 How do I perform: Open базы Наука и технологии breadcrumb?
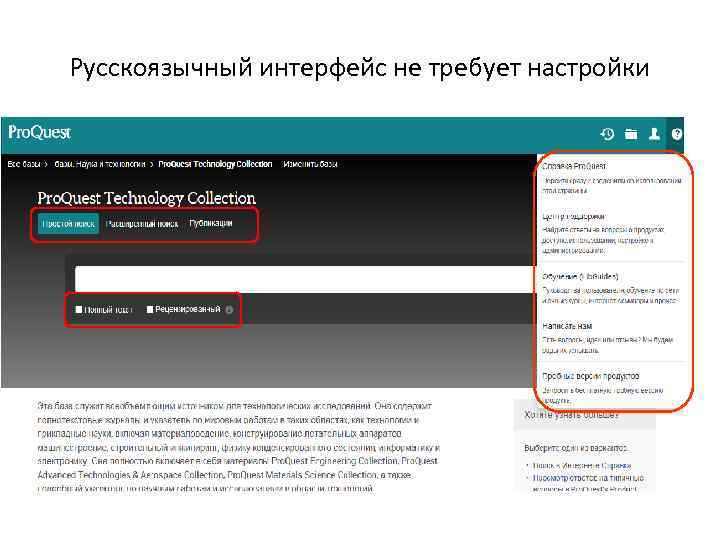[100, 164]
